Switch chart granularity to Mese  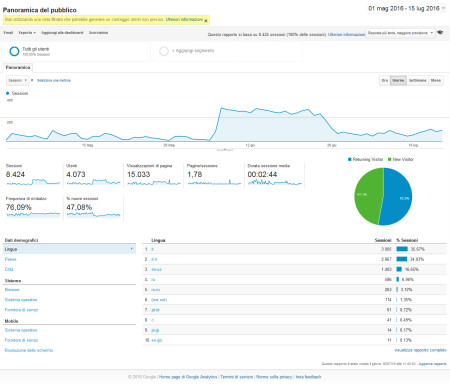[436, 80]
